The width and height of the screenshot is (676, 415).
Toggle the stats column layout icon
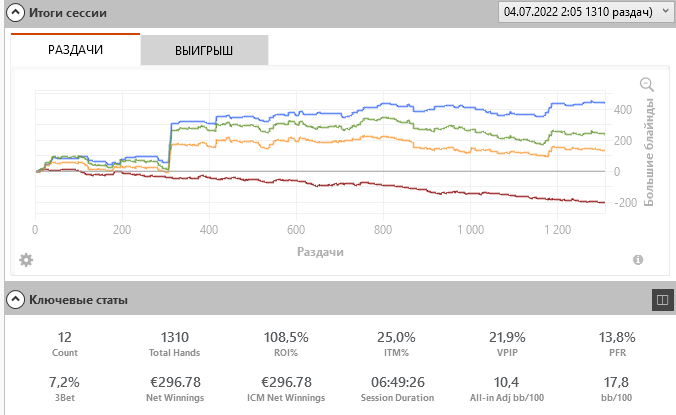tap(663, 300)
